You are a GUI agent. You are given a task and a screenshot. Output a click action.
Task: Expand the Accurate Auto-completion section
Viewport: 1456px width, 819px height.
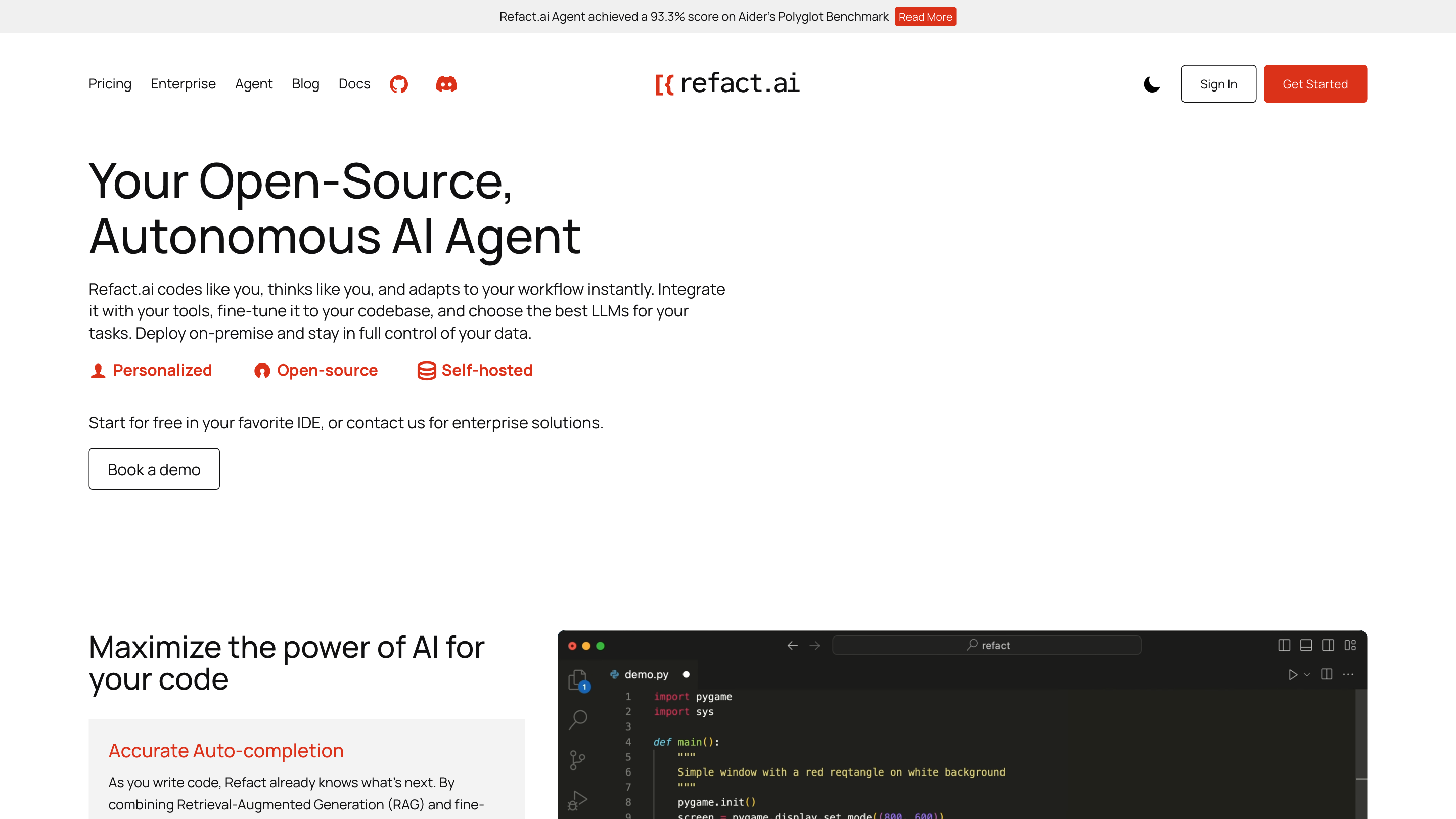click(x=225, y=750)
